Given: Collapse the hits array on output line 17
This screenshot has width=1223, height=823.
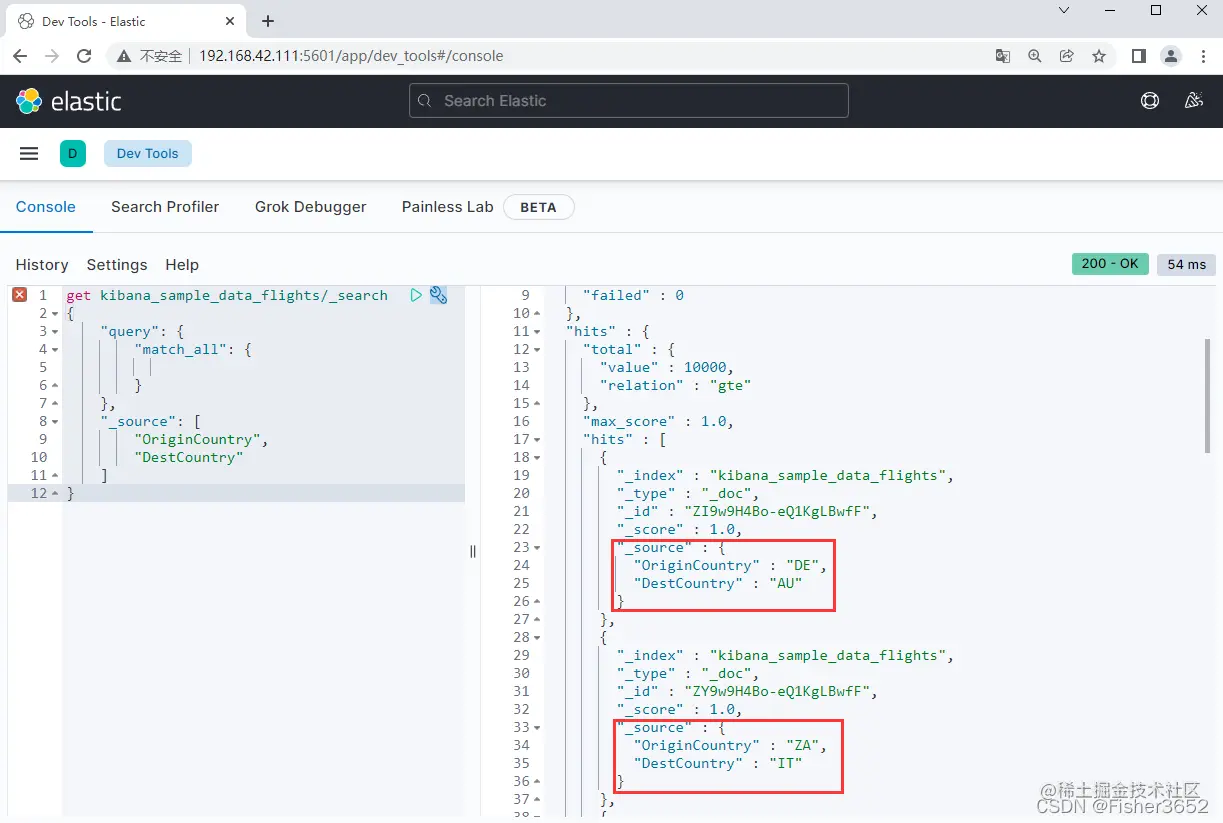Looking at the screenshot, I should 537,440.
